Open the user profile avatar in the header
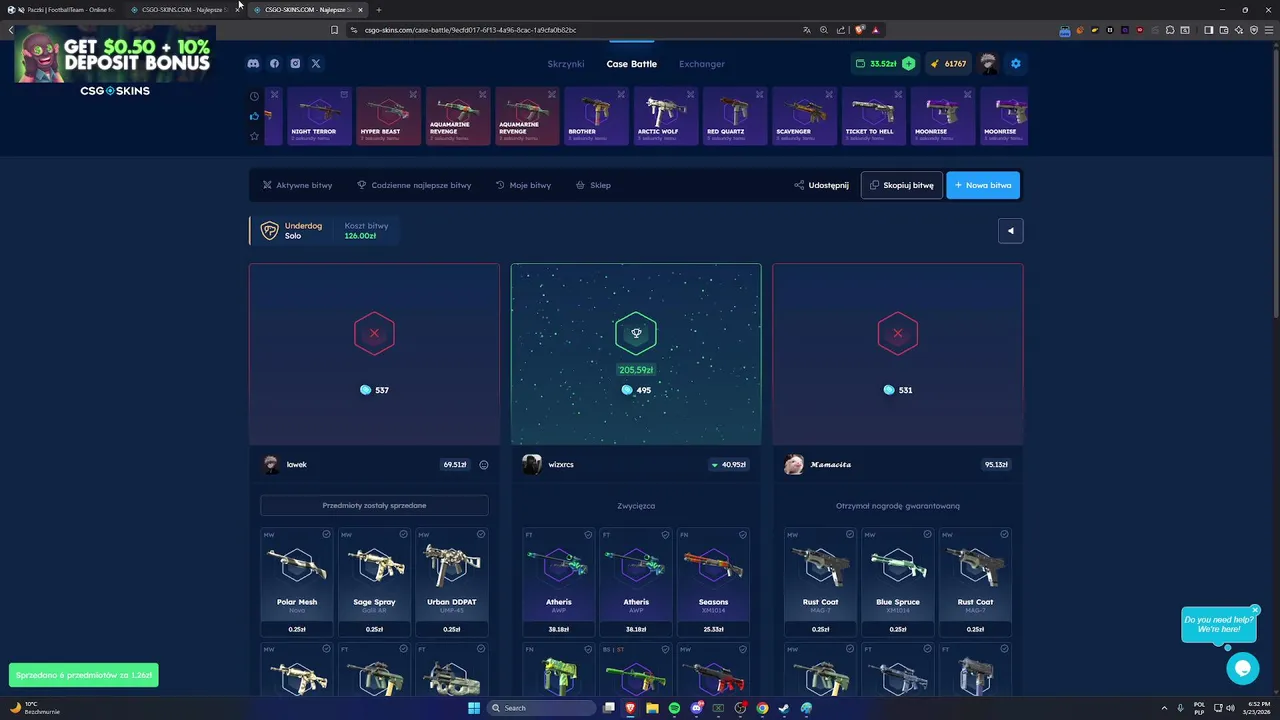1280x720 pixels. (x=989, y=64)
